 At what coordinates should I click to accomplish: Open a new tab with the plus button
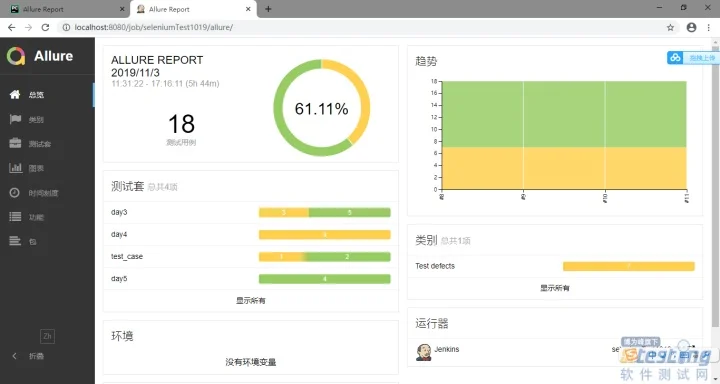(x=268, y=9)
